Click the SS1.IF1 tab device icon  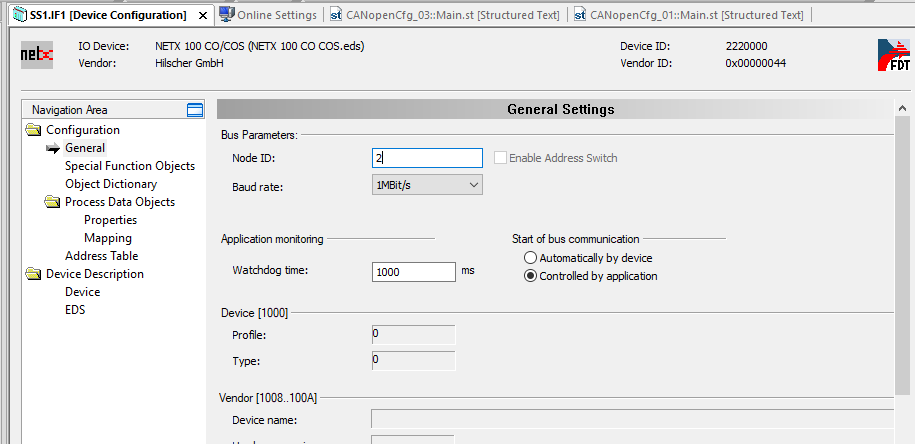(20, 15)
